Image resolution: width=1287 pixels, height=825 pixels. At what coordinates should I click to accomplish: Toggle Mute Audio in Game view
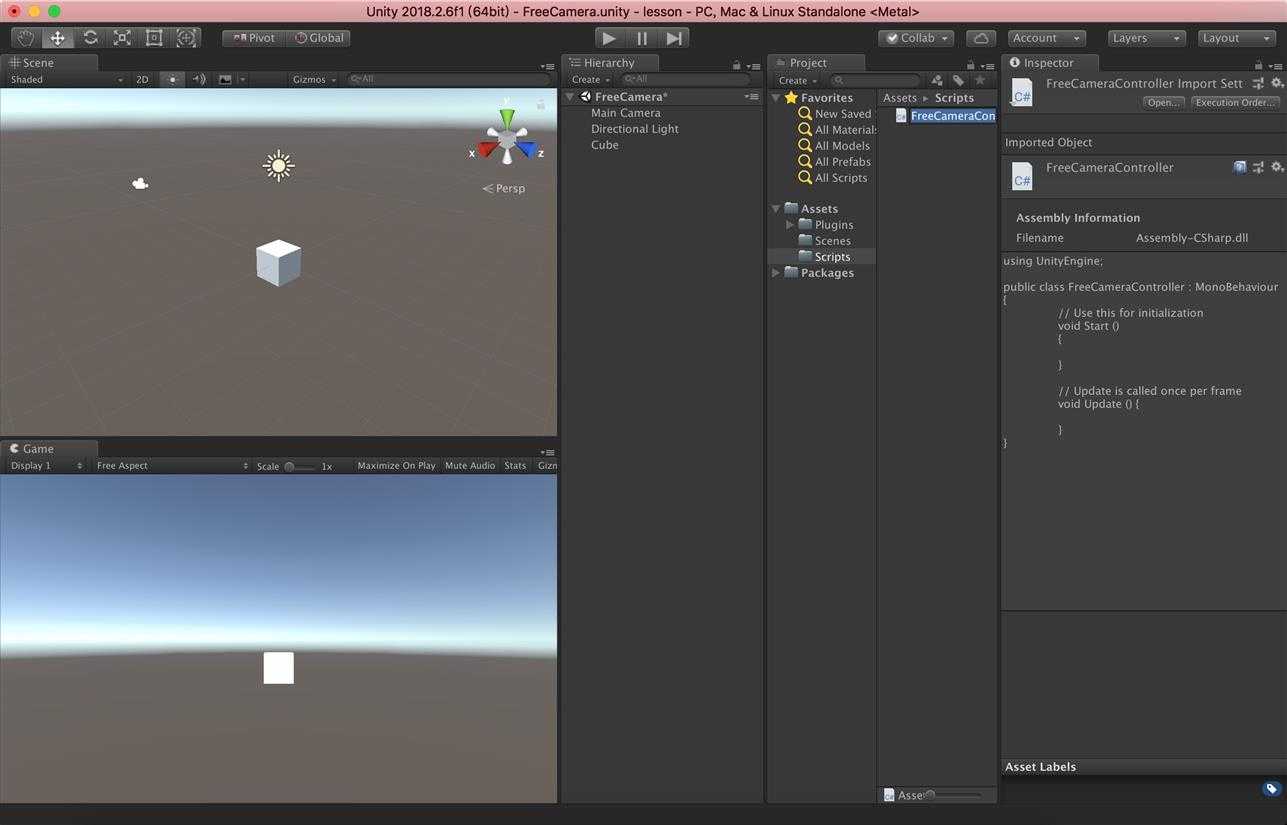click(x=470, y=466)
